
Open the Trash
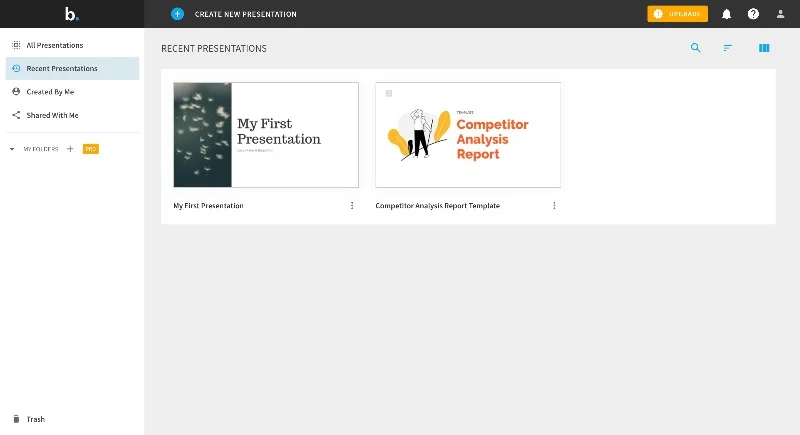point(35,419)
